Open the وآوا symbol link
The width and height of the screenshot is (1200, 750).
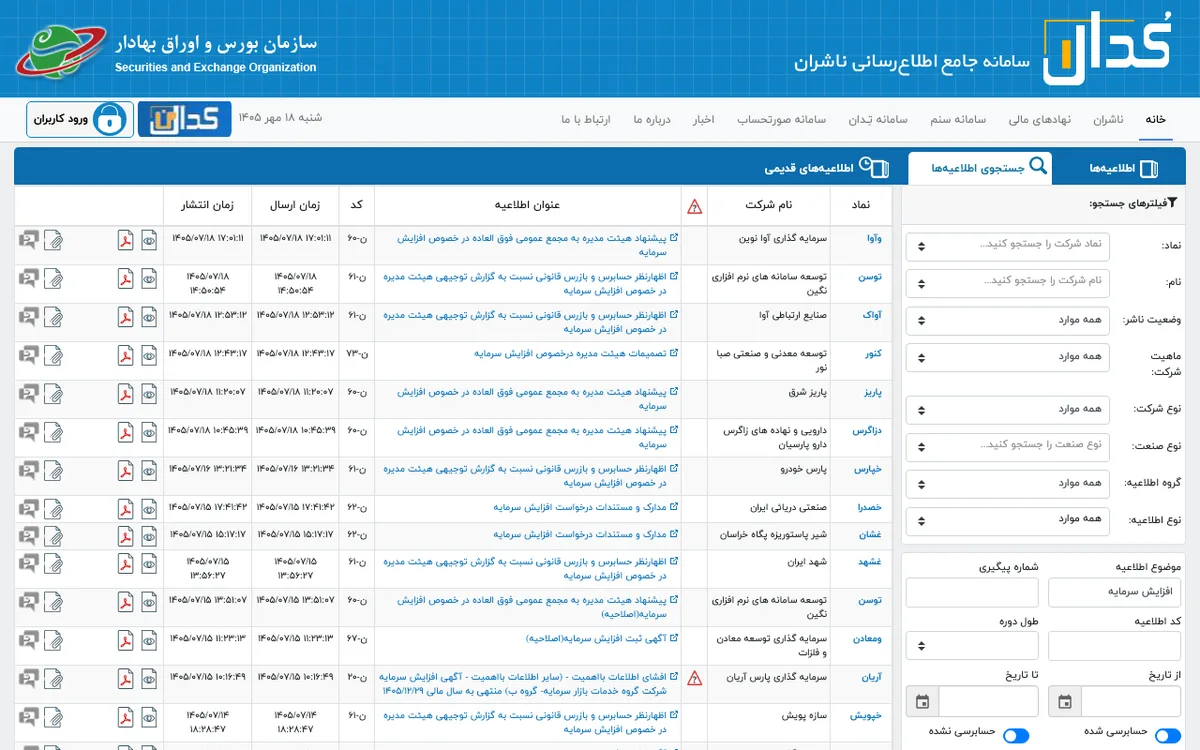[x=874, y=240]
